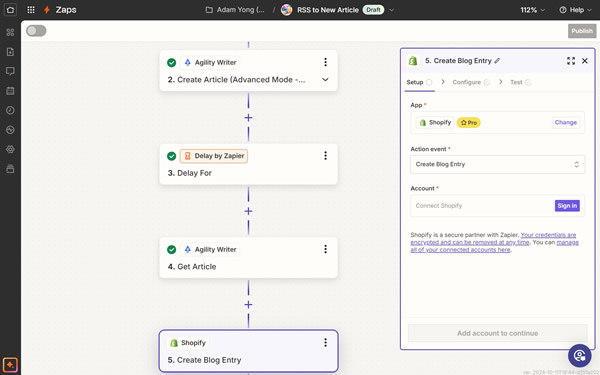Image resolution: width=600 pixels, height=375 pixels.
Task: Open the help chat bubble button
Action: 579,355
